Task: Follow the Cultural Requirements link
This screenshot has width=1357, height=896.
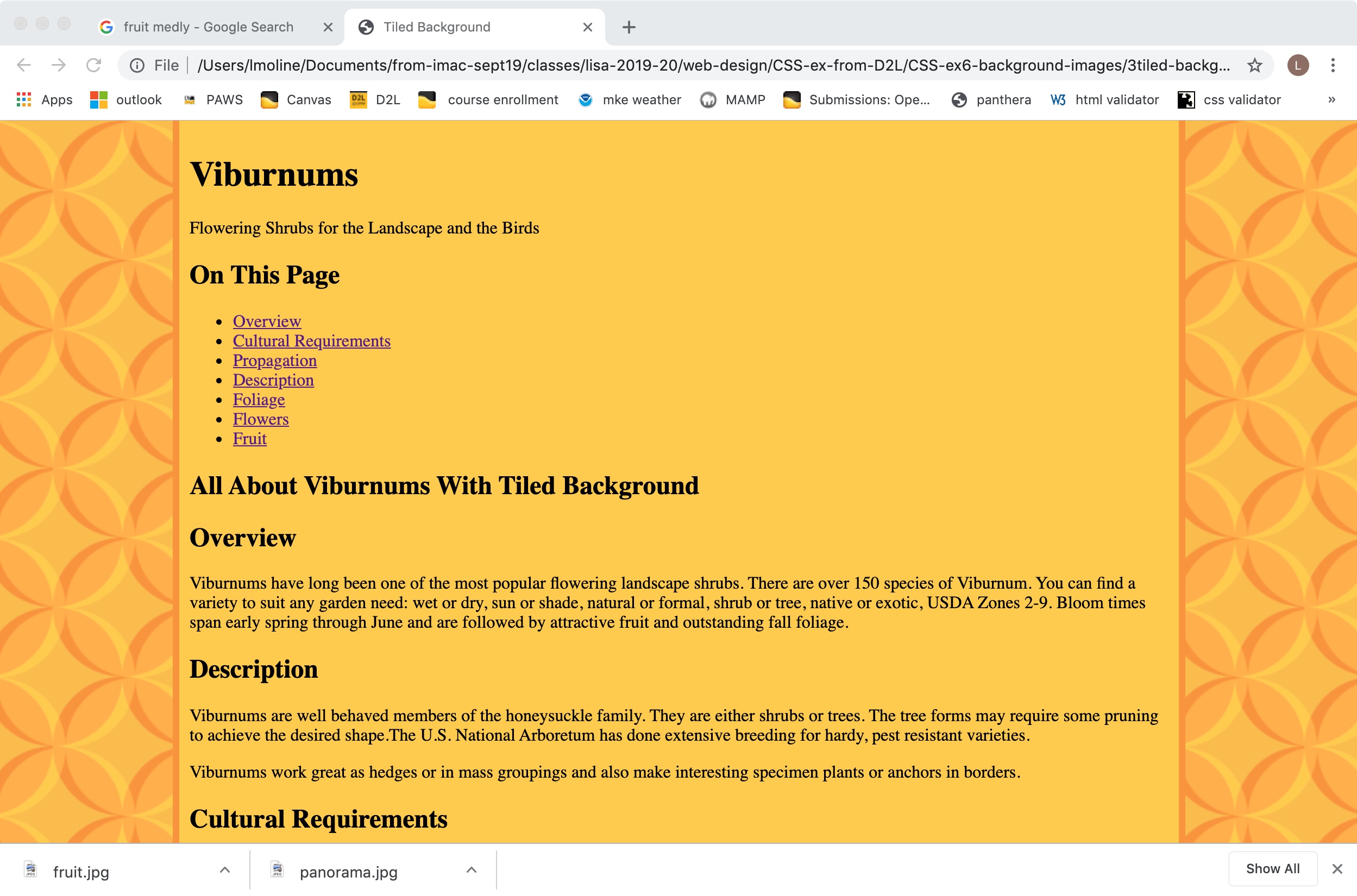Action: click(x=311, y=340)
